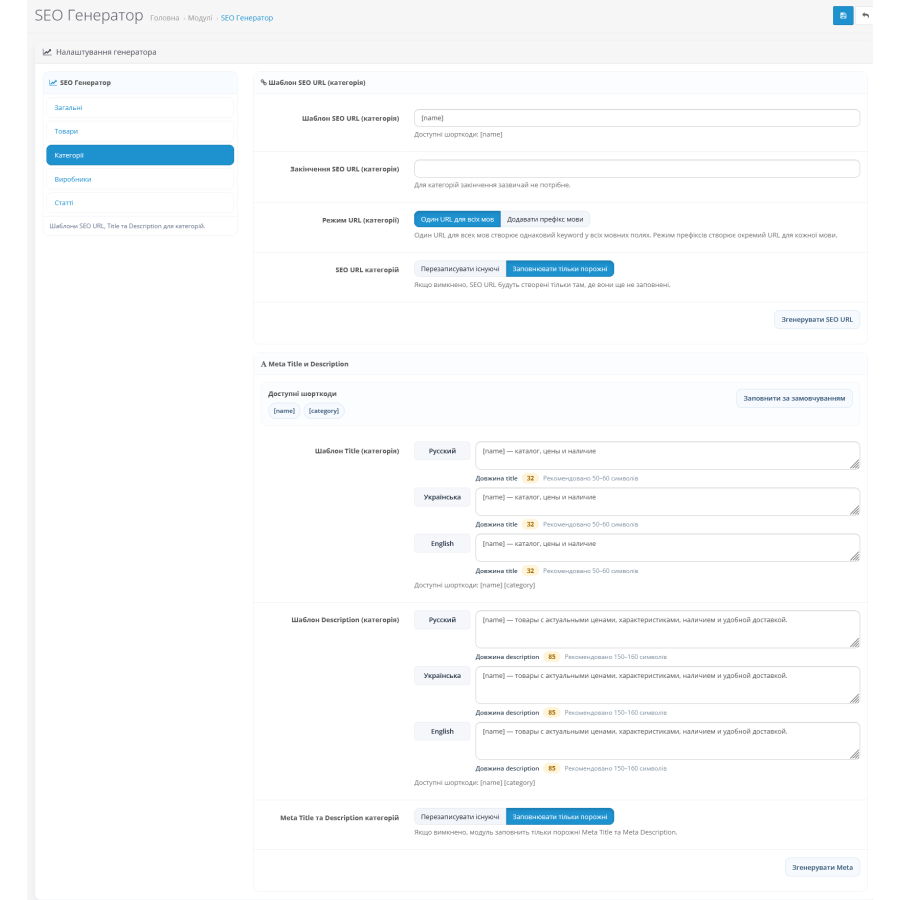Select Один URL для всіх мов option
The width and height of the screenshot is (900, 900).
coord(457,219)
